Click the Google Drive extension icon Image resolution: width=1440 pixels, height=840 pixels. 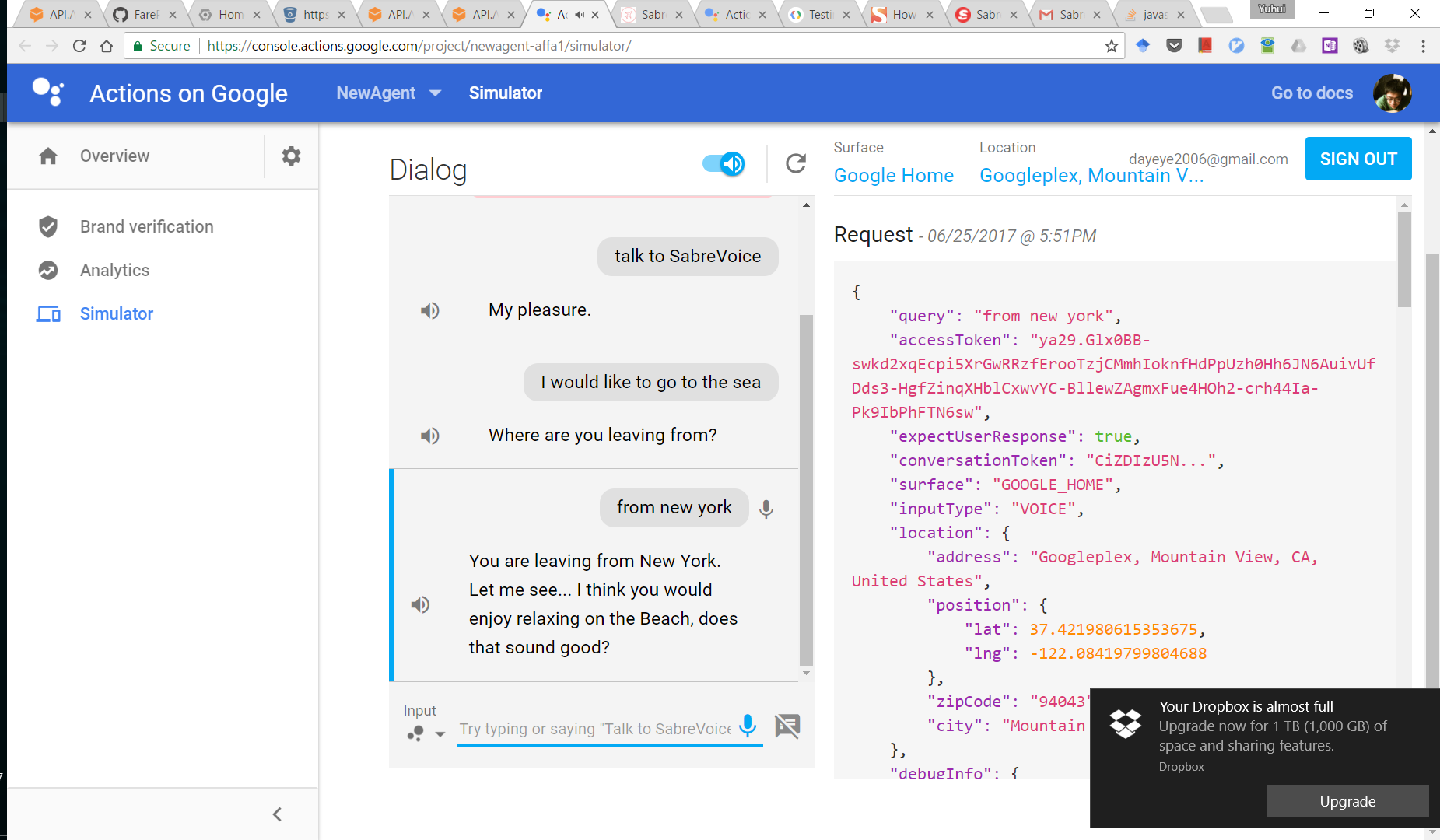tap(1298, 46)
